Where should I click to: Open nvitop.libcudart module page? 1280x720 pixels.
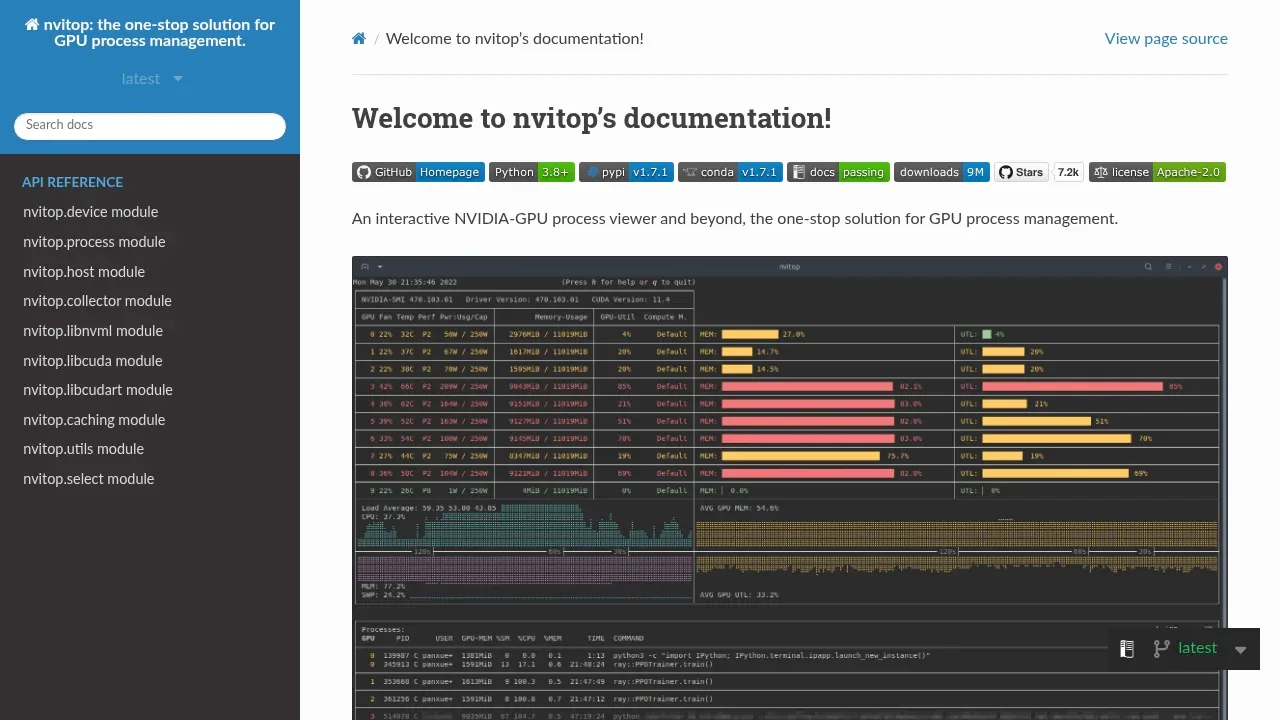150,390
